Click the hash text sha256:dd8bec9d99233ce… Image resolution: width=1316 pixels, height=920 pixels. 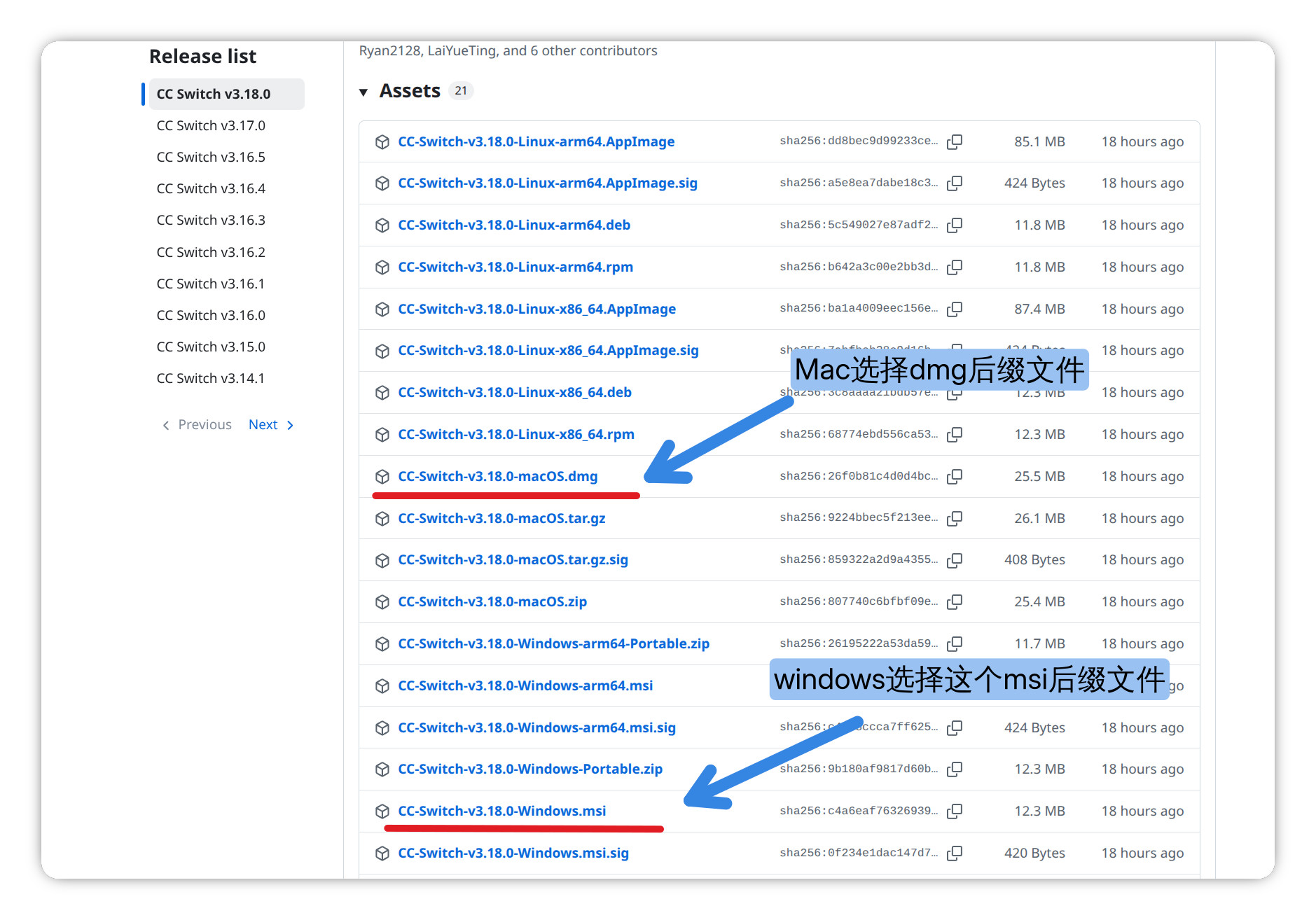pos(859,141)
